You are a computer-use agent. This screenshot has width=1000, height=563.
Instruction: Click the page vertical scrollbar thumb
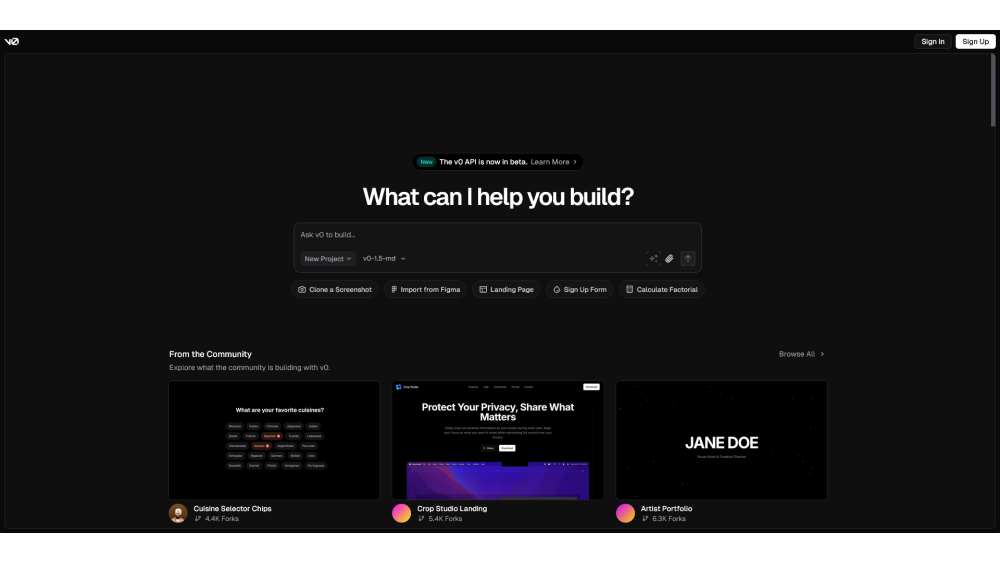pyautogui.click(x=993, y=91)
